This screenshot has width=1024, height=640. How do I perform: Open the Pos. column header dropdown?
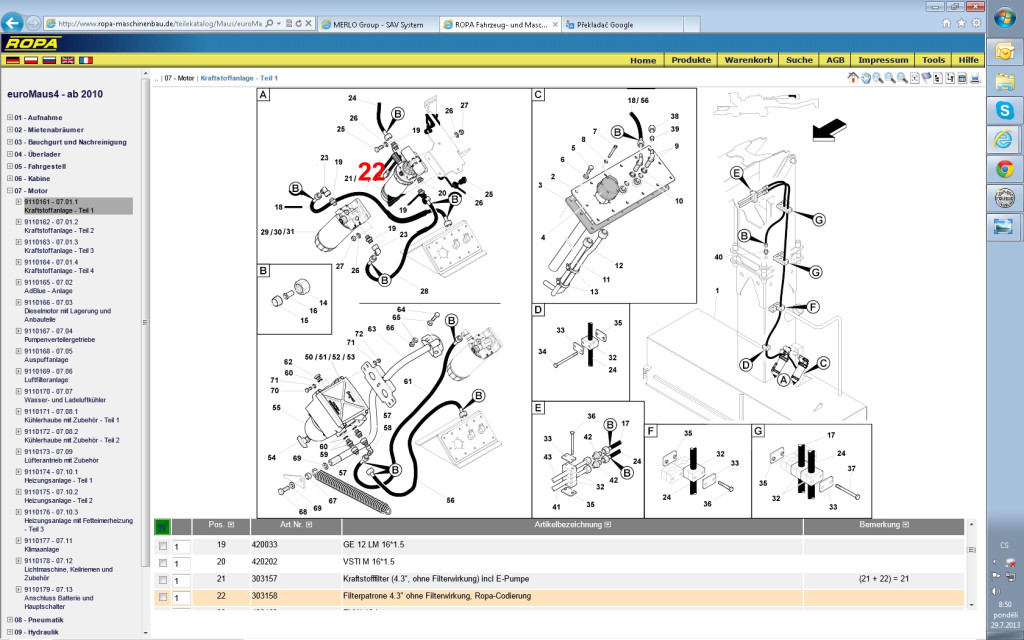pyautogui.click(x=231, y=525)
